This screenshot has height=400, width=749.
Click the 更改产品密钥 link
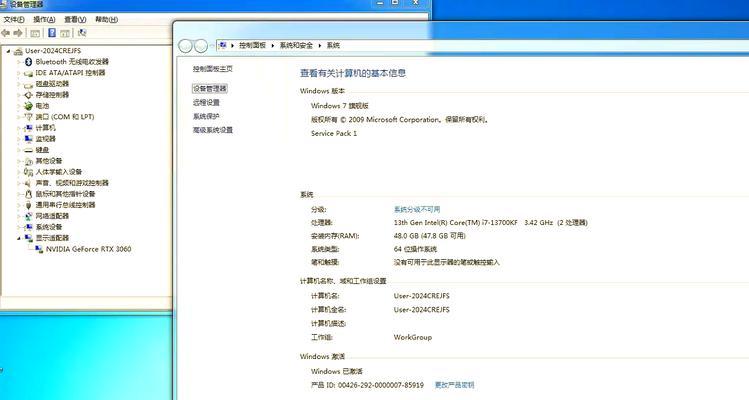pos(454,385)
